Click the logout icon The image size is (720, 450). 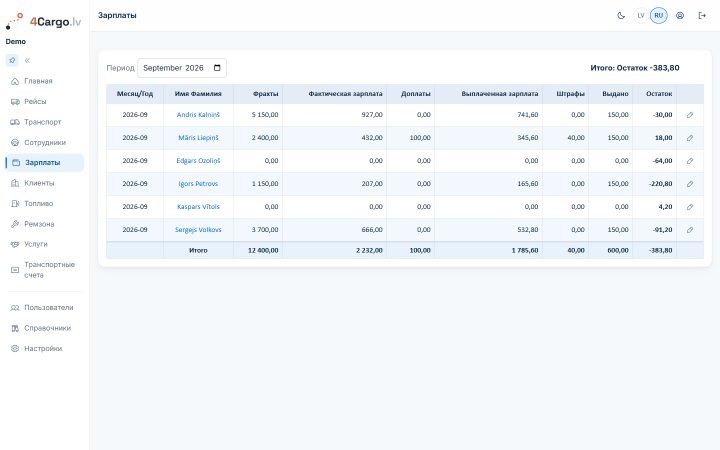pos(702,16)
